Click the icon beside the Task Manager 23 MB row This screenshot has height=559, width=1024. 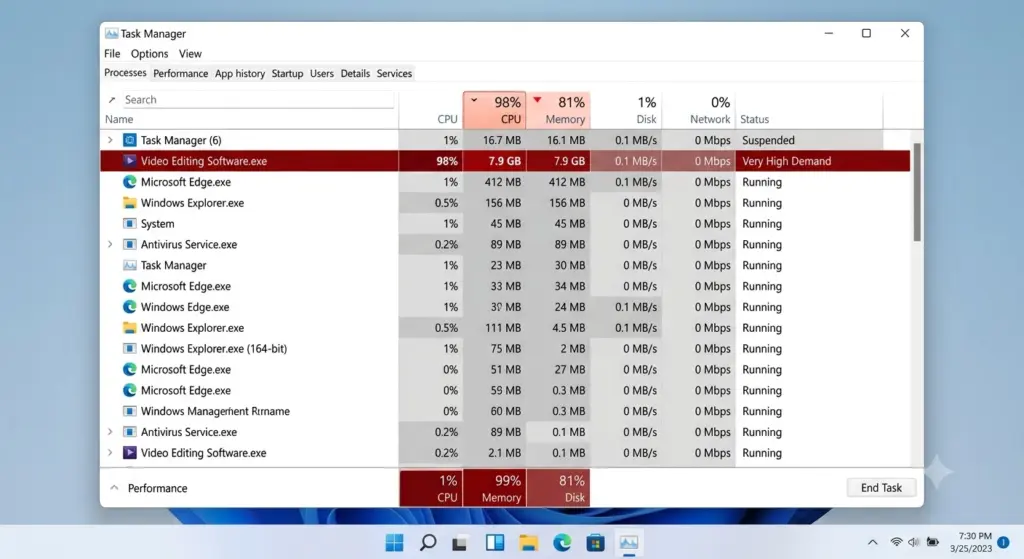click(x=129, y=265)
